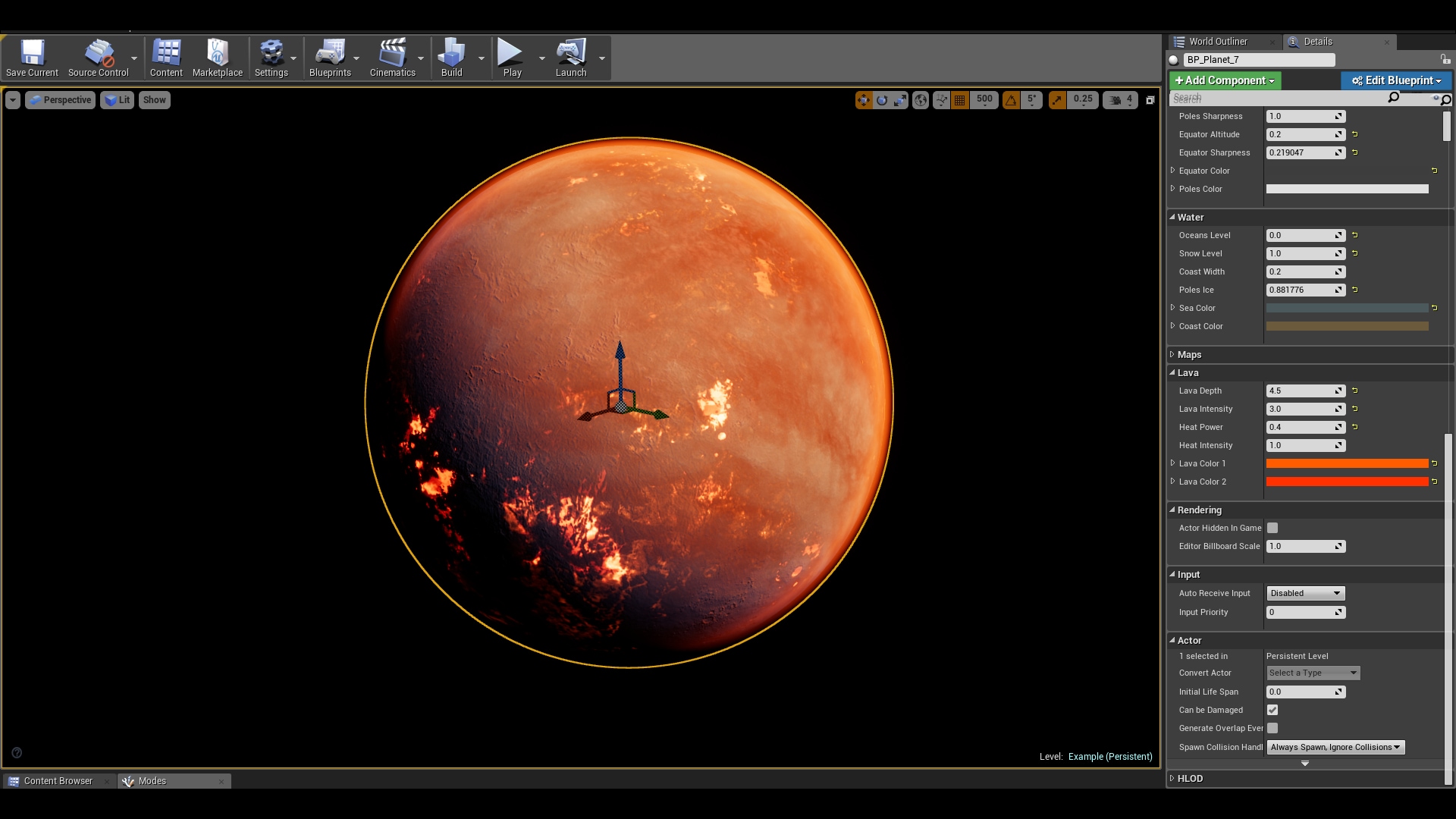Select the Details tab

pos(1317,42)
